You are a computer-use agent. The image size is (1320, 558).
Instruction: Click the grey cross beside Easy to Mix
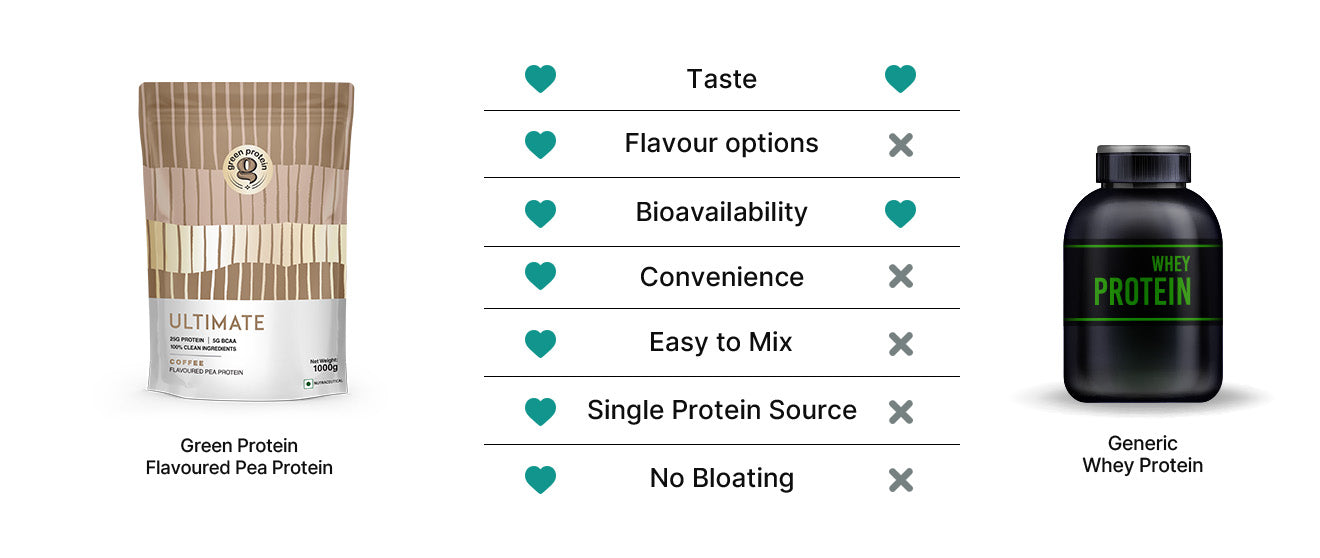click(901, 344)
